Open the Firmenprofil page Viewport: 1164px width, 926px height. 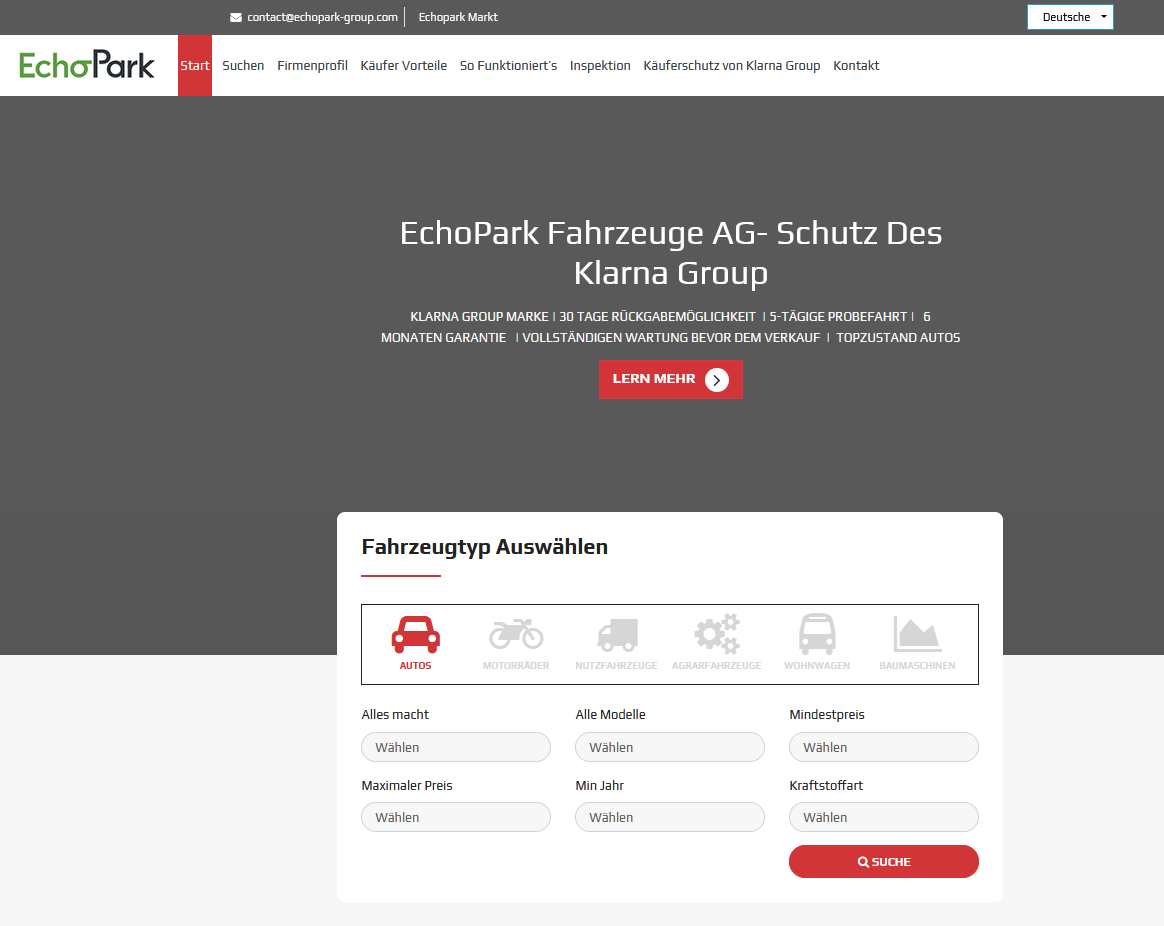313,65
